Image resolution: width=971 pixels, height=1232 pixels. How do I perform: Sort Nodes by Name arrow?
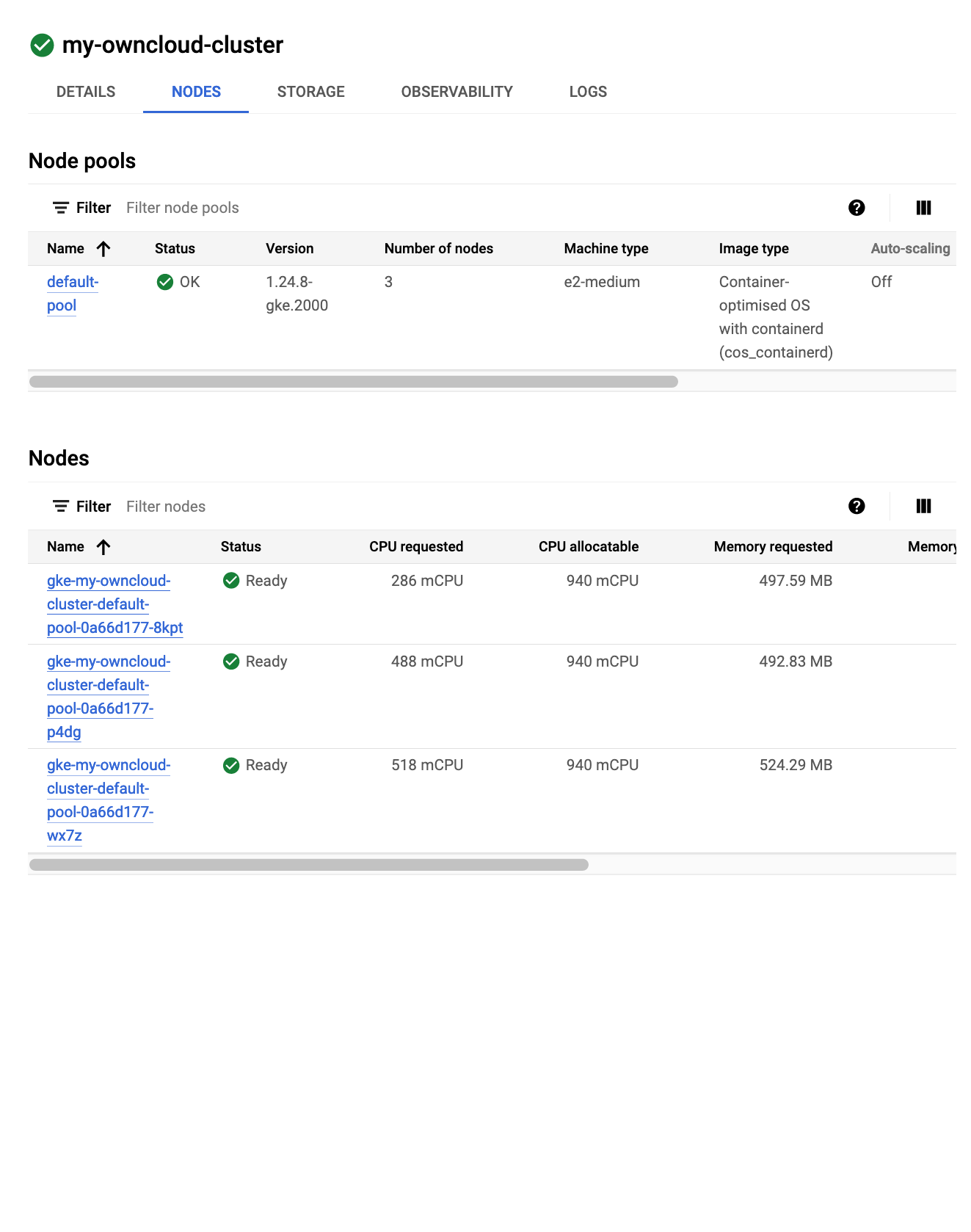[103, 547]
